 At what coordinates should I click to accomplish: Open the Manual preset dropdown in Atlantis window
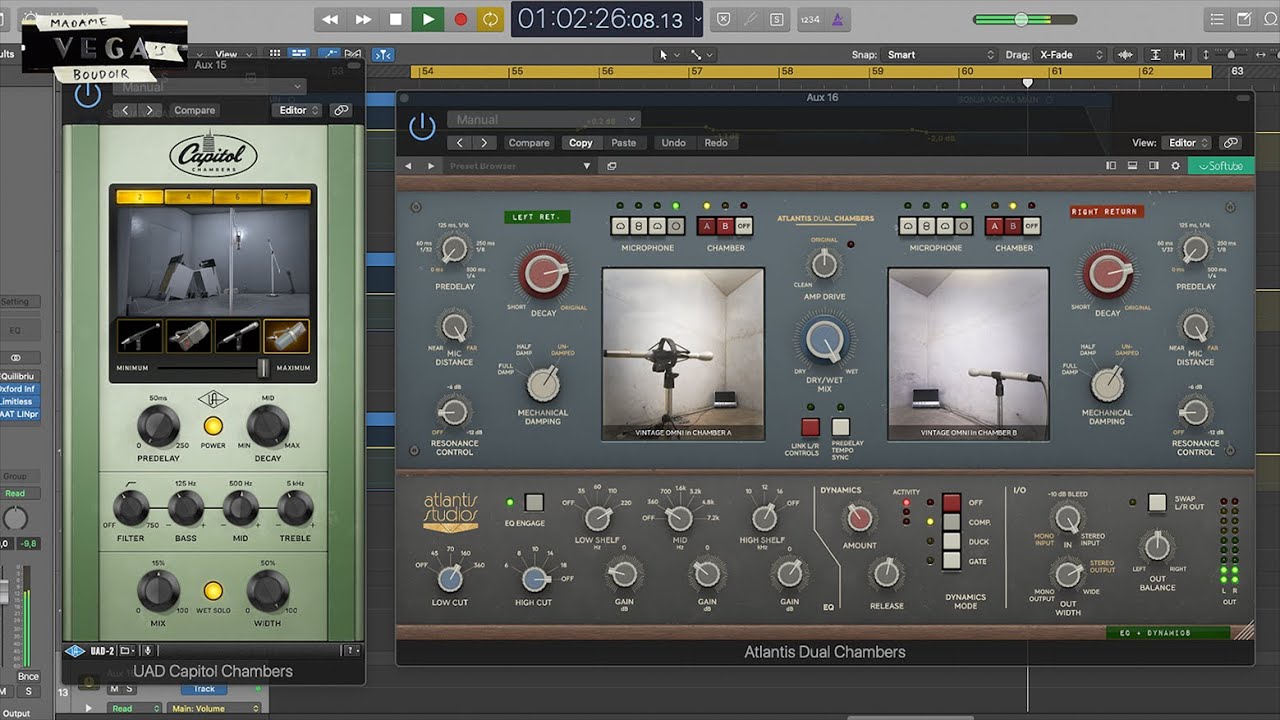[x=543, y=120]
